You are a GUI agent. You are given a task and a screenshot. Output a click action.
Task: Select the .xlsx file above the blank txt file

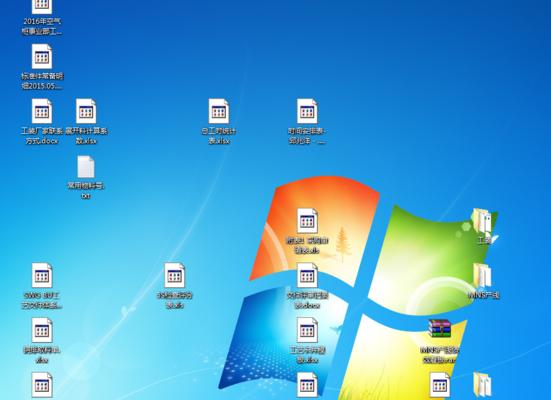click(86, 121)
